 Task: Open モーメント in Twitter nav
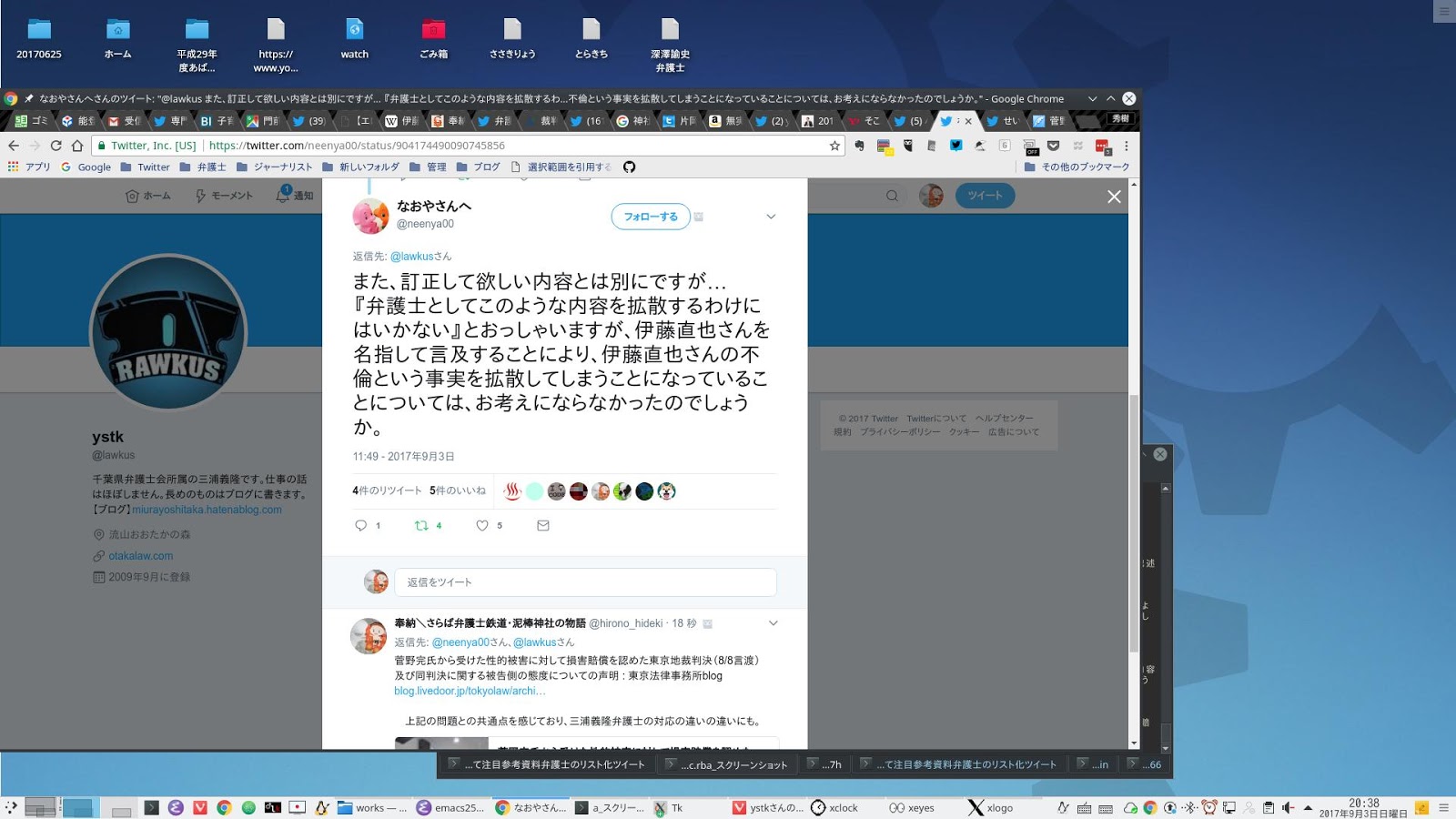(224, 196)
